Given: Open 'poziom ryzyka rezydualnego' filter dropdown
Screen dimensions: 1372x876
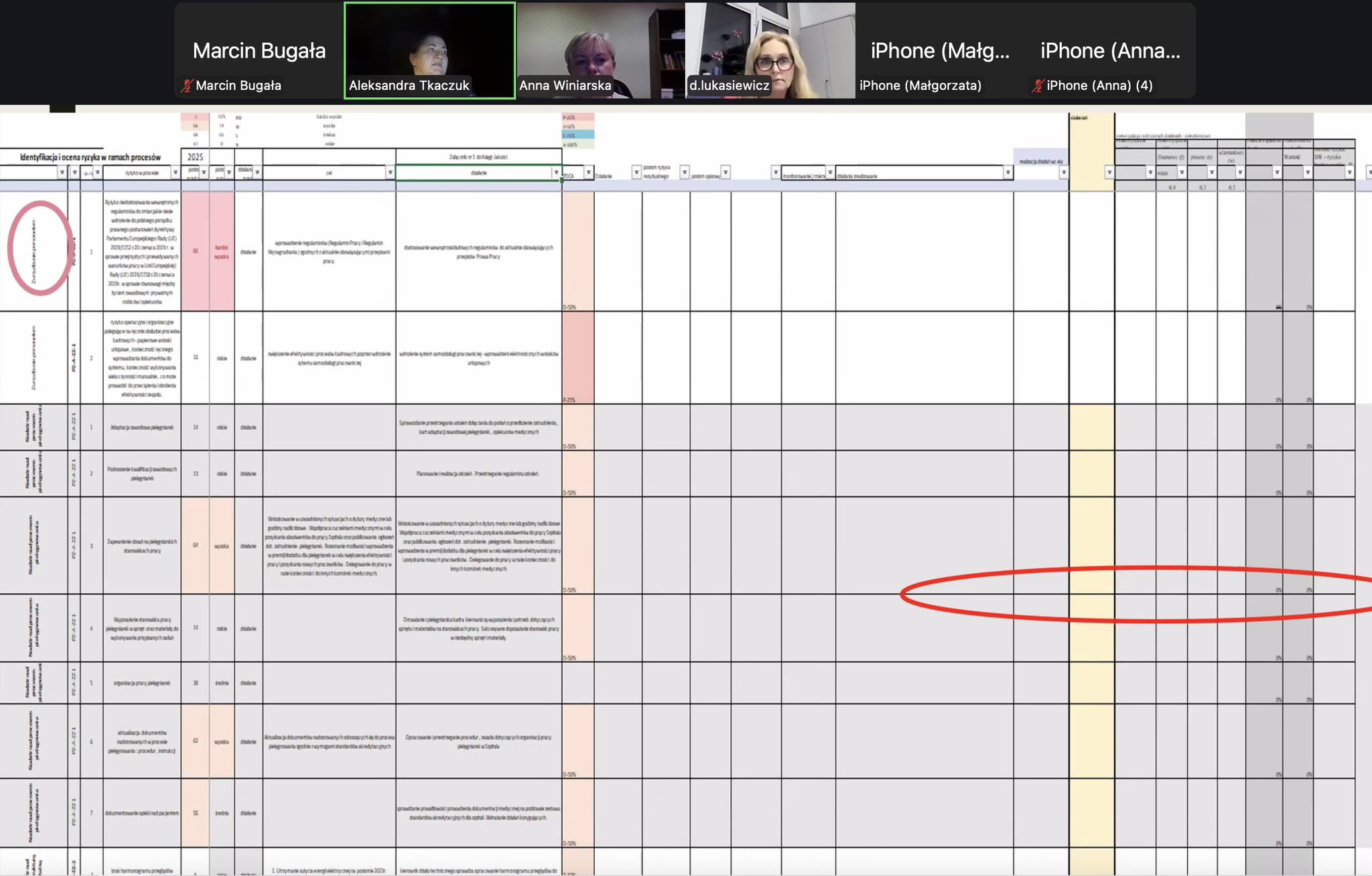Looking at the screenshot, I should pos(684,173).
